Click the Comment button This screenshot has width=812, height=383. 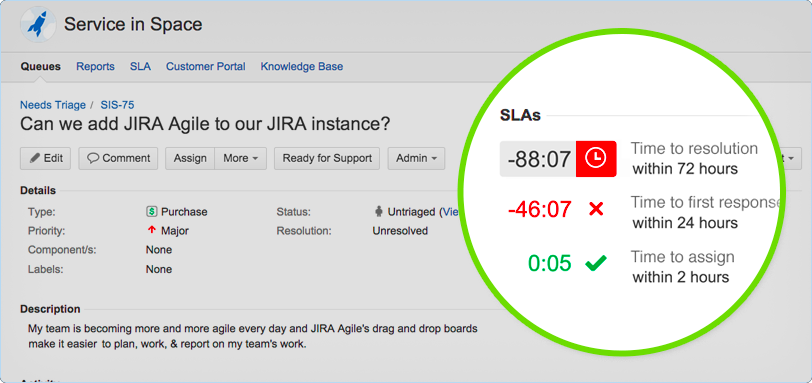pyautogui.click(x=118, y=158)
